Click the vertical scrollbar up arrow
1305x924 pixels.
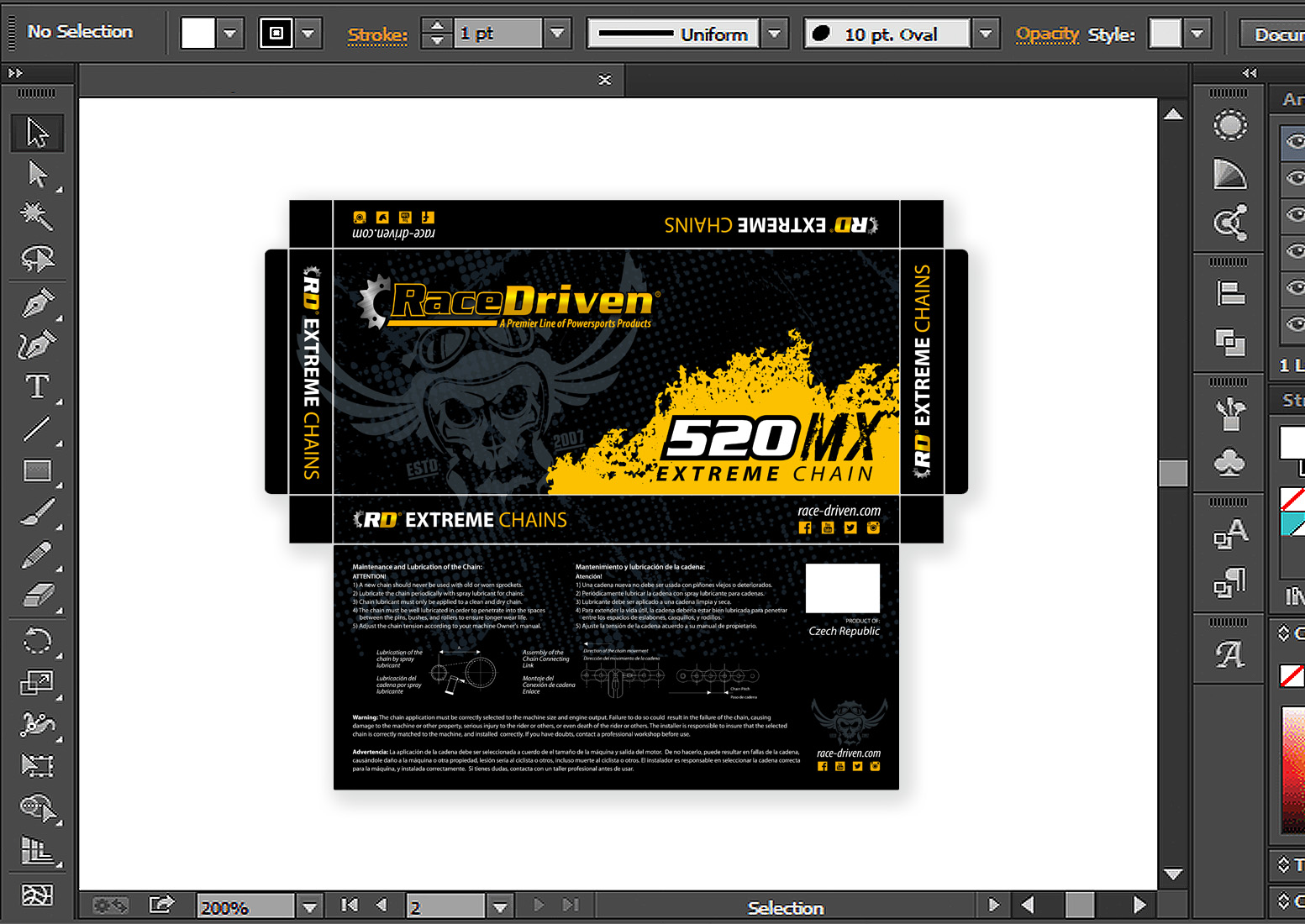click(1174, 114)
